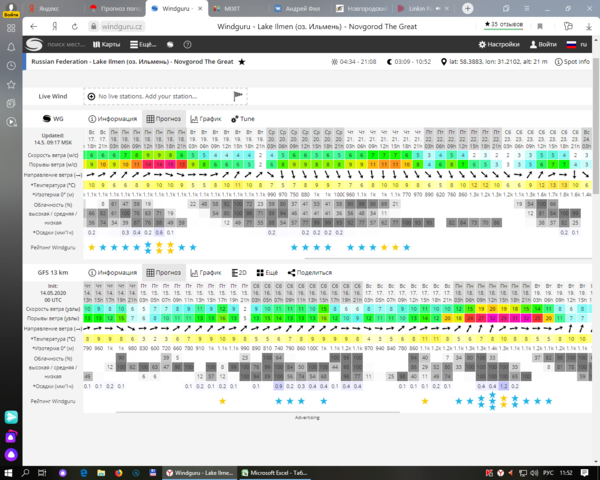
Task: Click the Add your station field
Action: click(x=160, y=95)
